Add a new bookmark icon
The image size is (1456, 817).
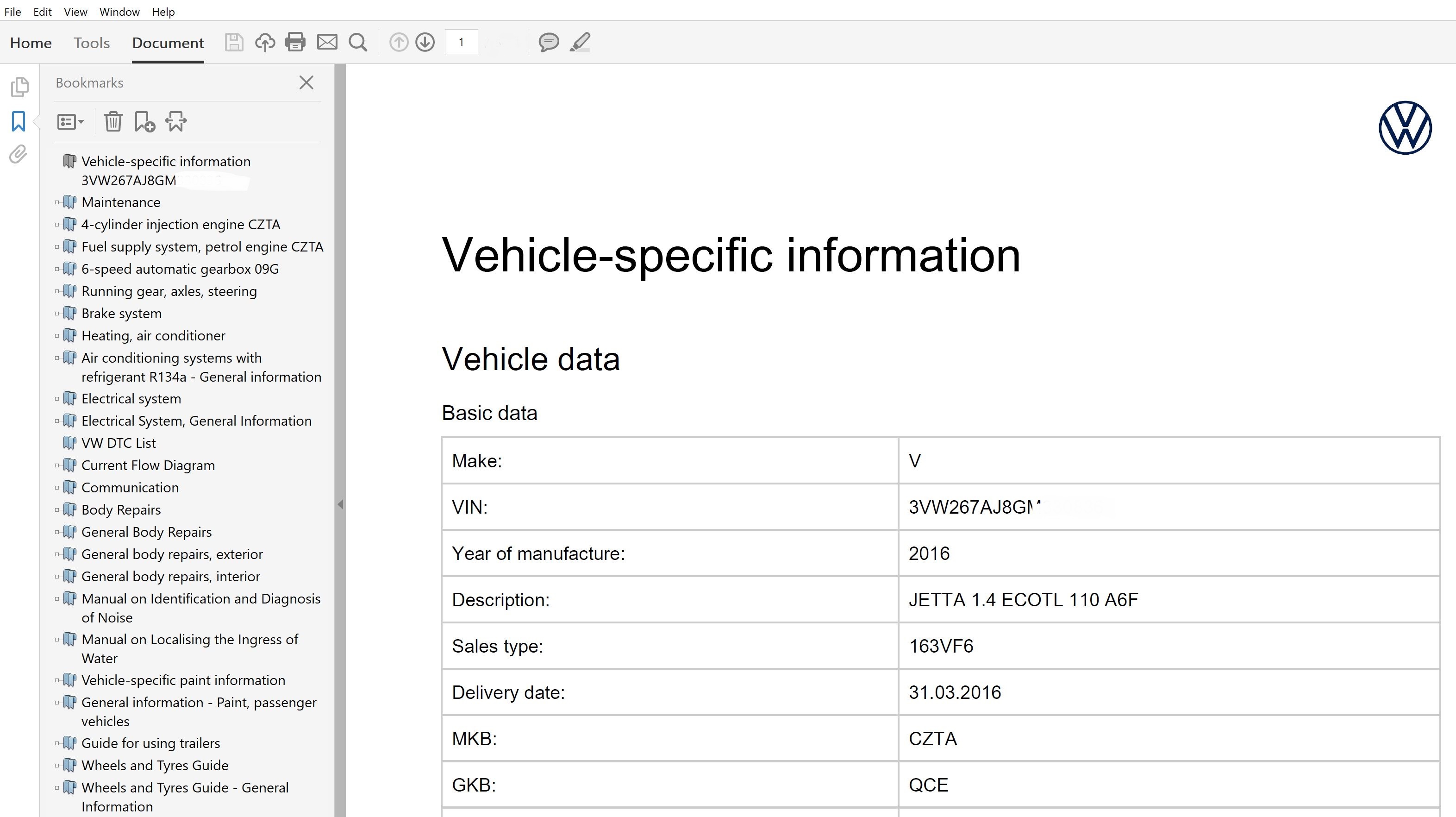pyautogui.click(x=145, y=121)
